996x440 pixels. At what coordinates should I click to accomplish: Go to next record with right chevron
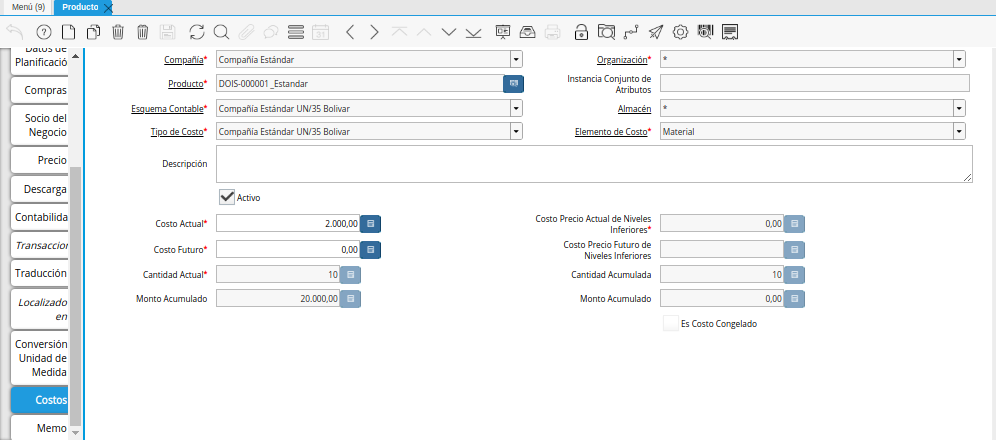[374, 32]
